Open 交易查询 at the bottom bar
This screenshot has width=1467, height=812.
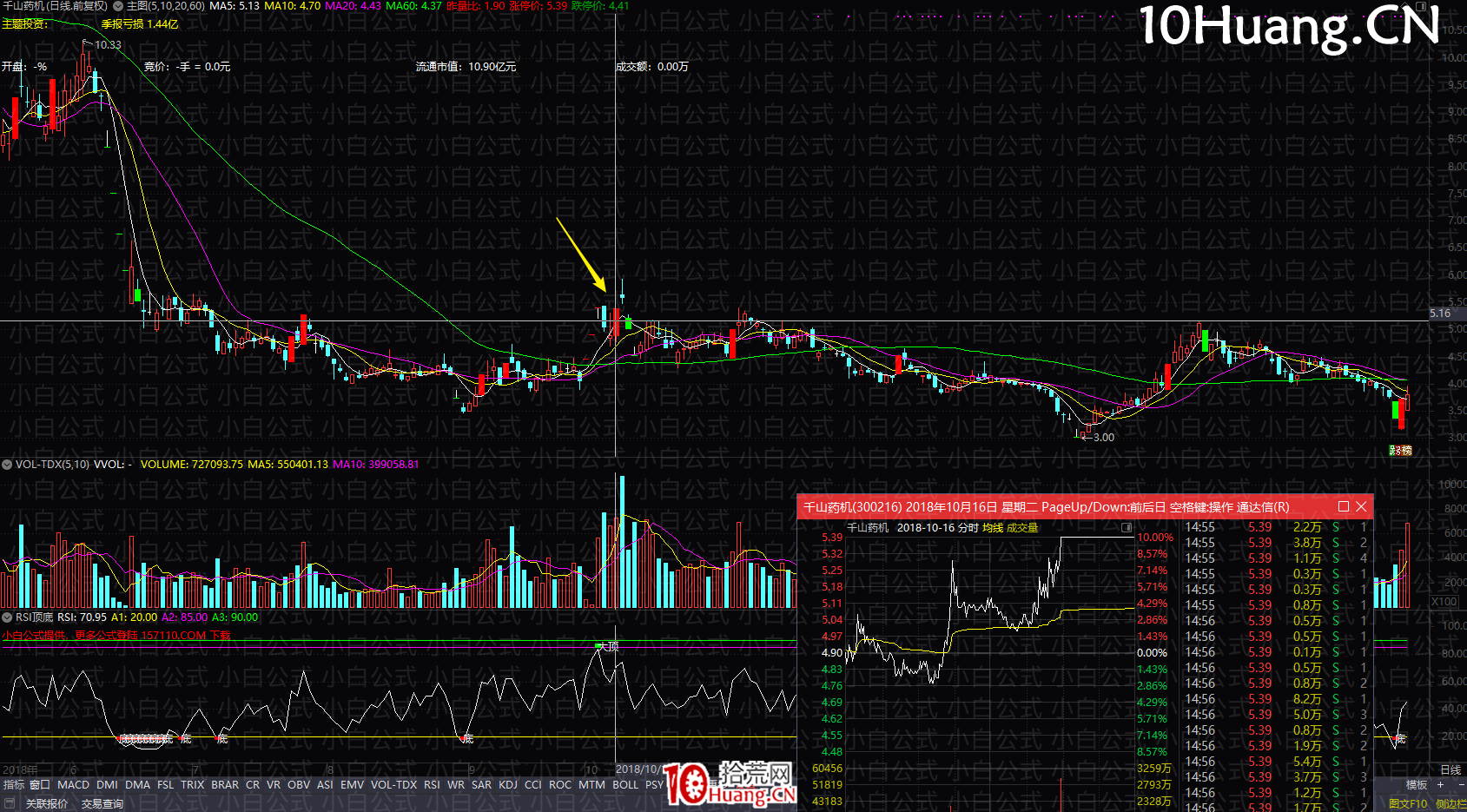pyautogui.click(x=102, y=803)
